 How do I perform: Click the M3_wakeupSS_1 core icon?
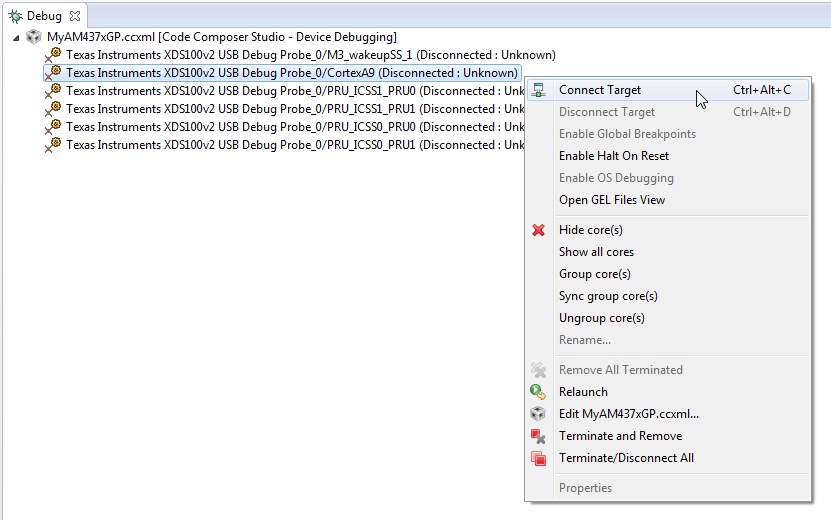coord(54,55)
